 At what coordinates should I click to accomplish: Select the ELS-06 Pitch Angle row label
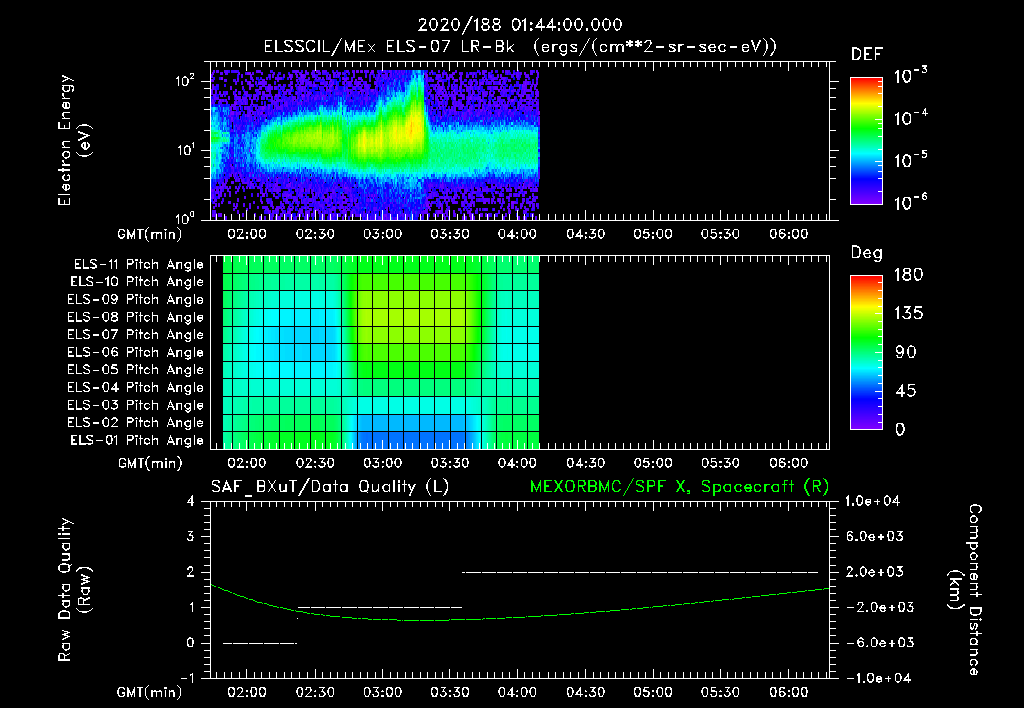click(x=136, y=353)
